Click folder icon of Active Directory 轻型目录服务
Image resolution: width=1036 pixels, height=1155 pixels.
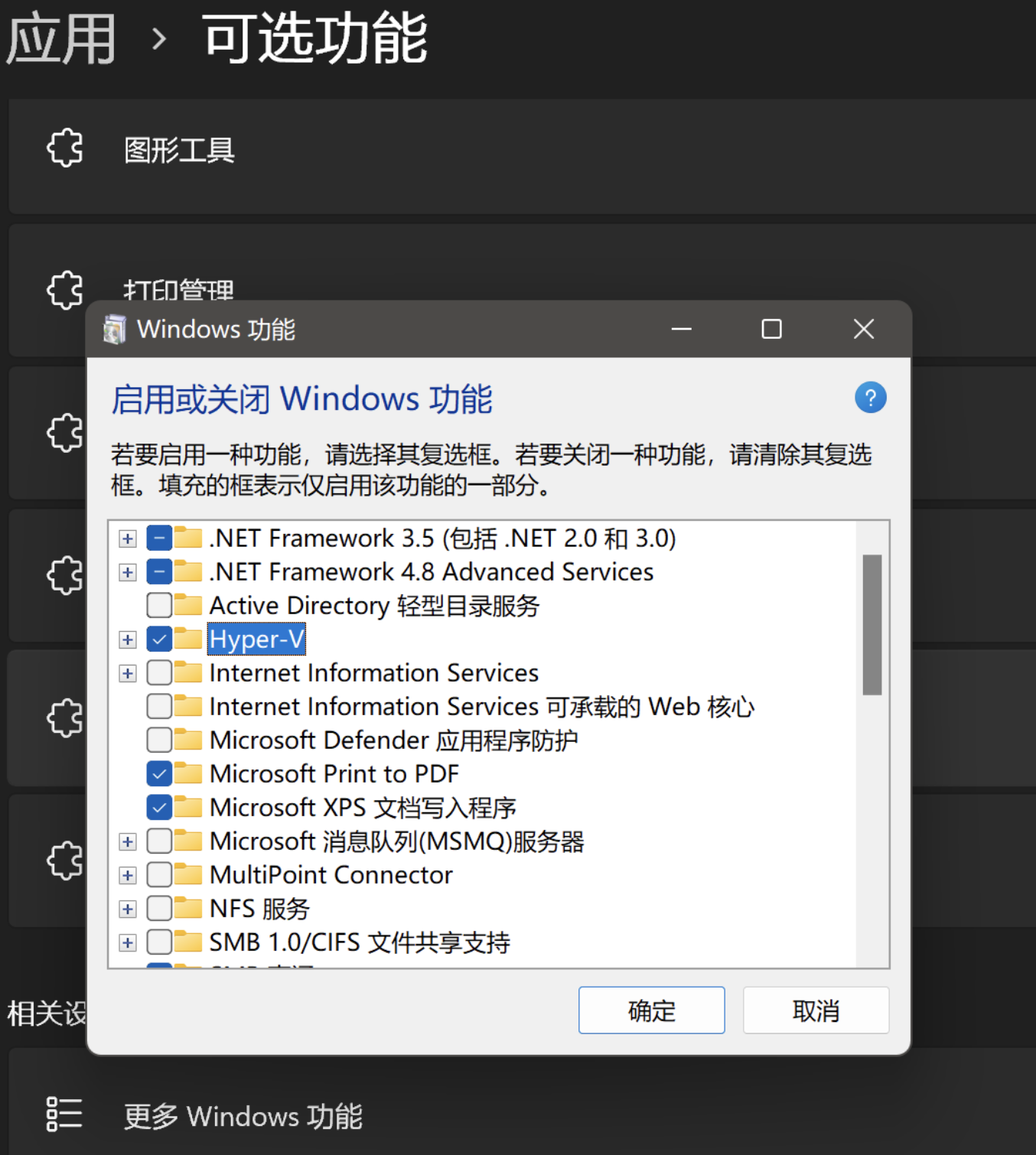188,605
